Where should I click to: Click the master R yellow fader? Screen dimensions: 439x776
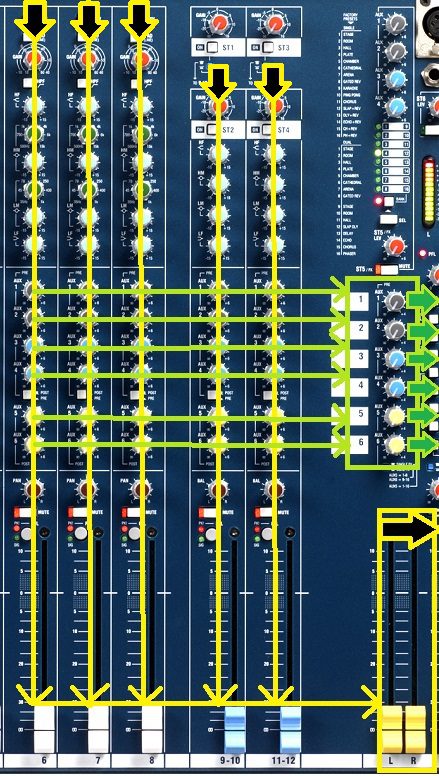click(x=415, y=728)
